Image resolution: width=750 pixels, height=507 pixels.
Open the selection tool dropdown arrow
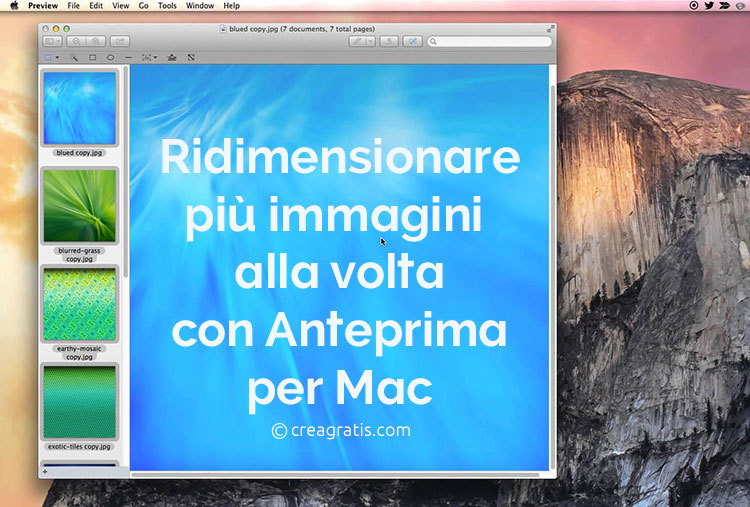57,57
